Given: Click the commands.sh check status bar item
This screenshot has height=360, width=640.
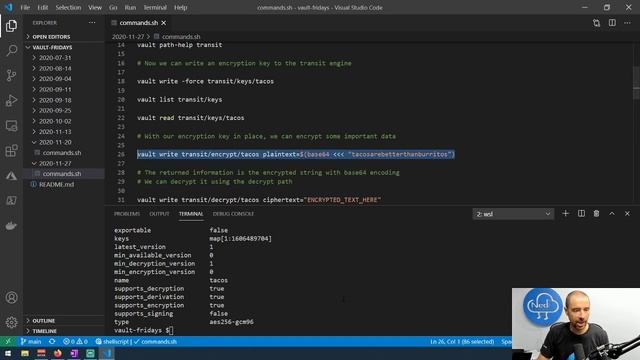Looking at the screenshot, I should 155,342.
